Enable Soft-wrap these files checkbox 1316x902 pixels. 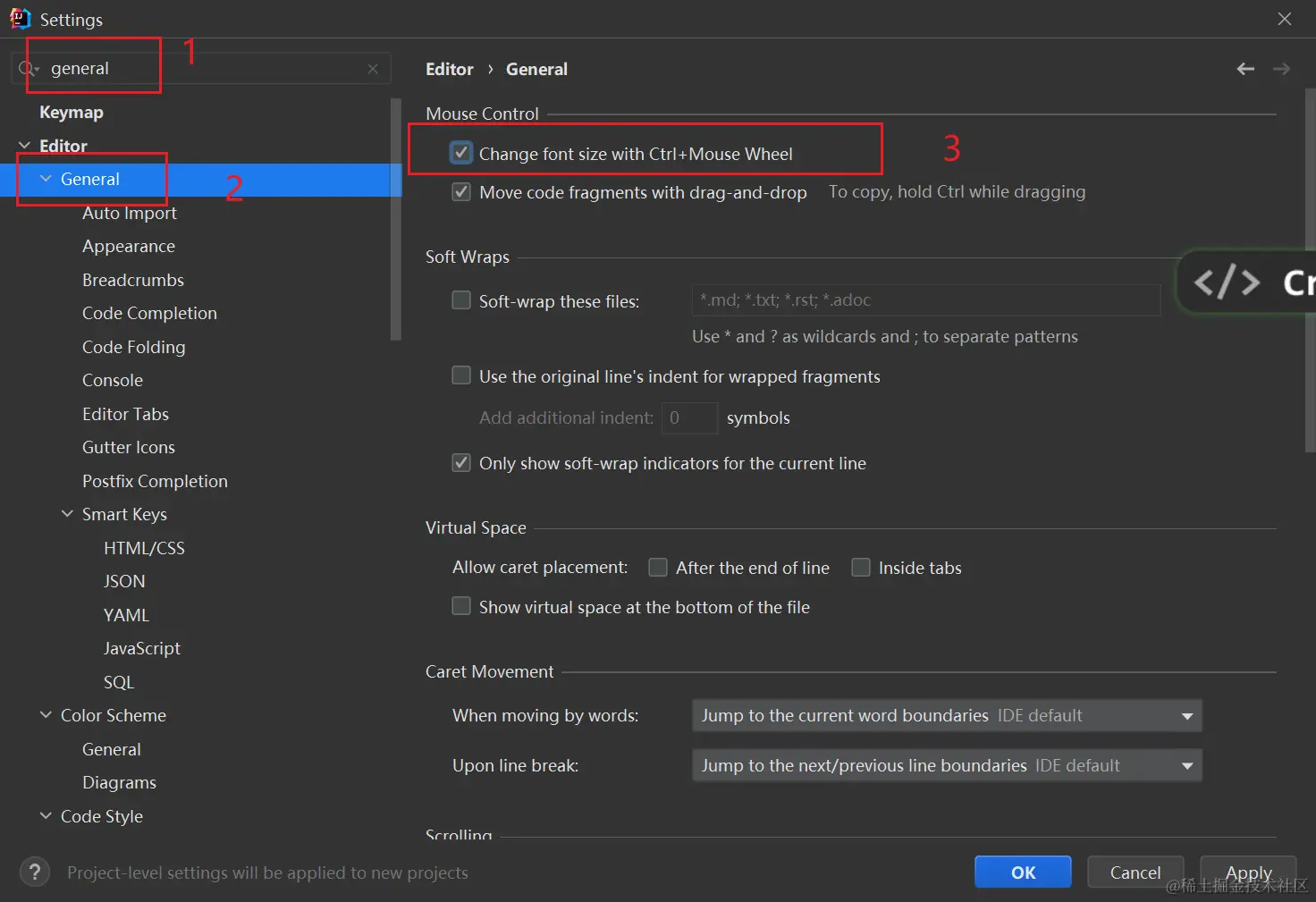(x=461, y=300)
